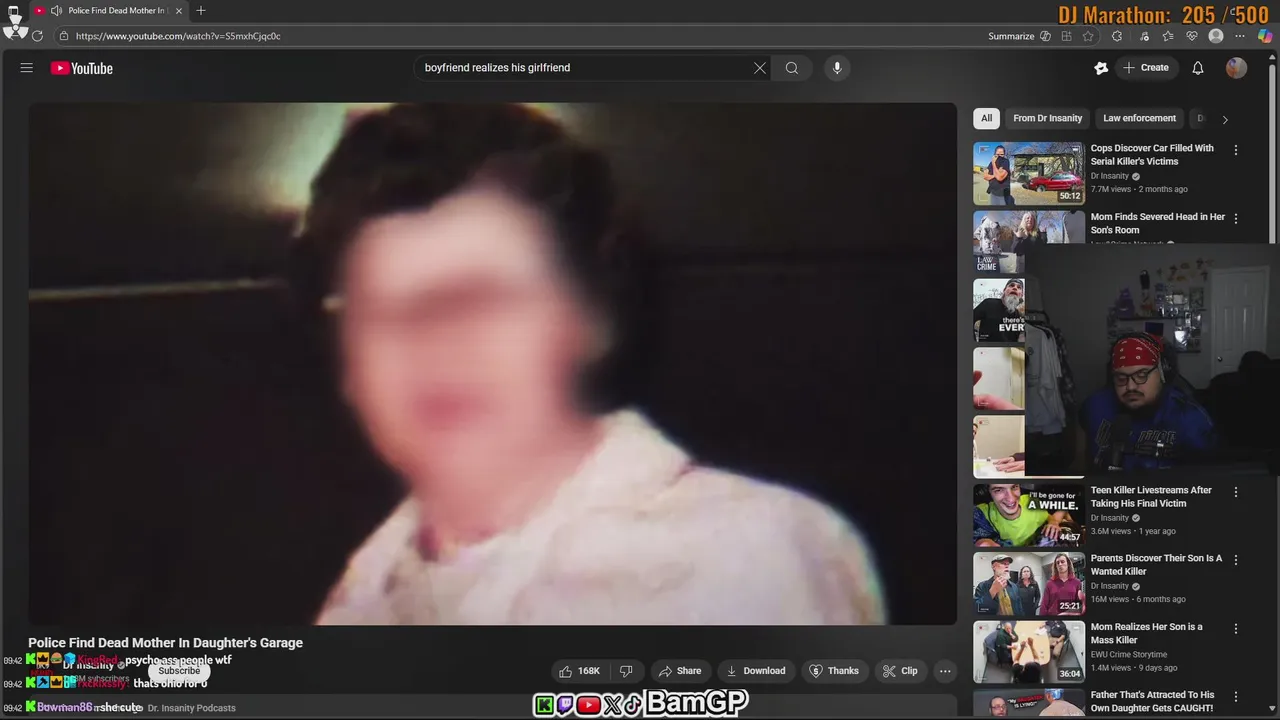Open options for Father That's Attracted video
Viewport: 1280px width, 720px height.
click(1236, 697)
